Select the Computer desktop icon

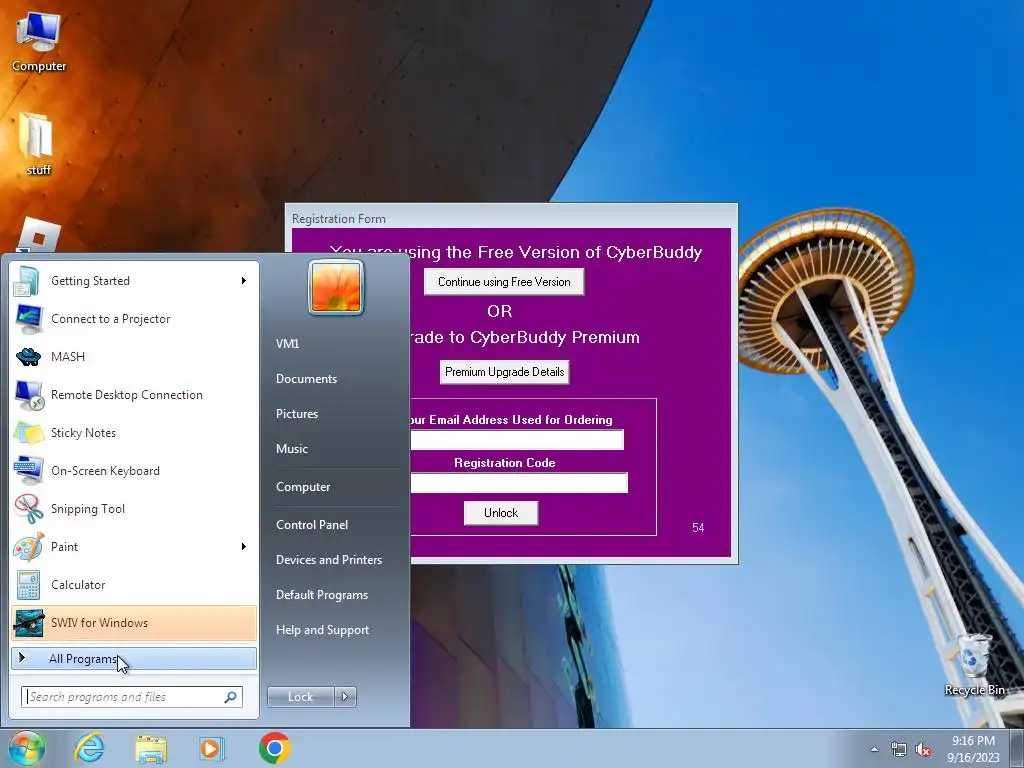[x=39, y=42]
